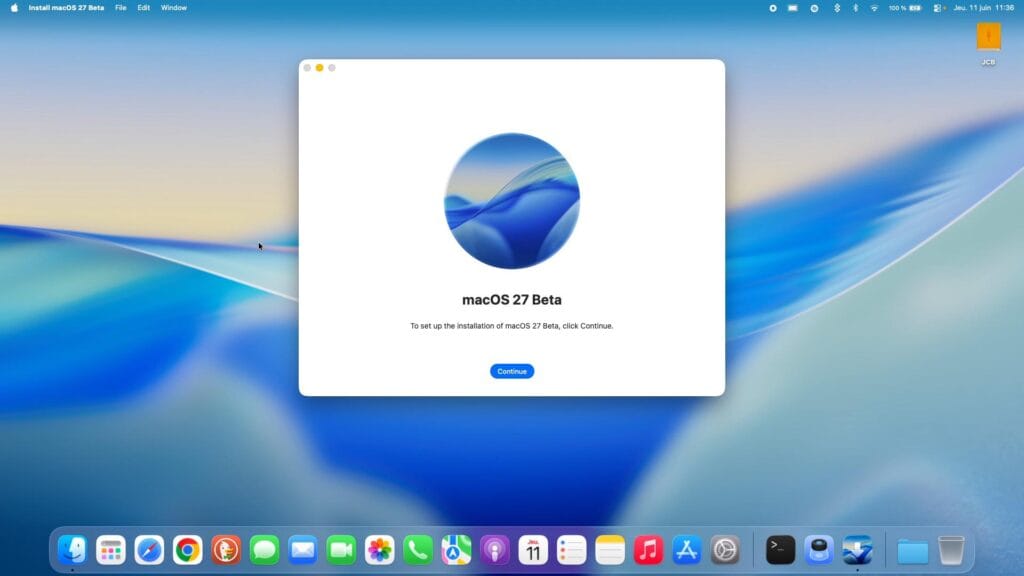Click the 'macOS 27 Beta' heading
This screenshot has width=1024, height=576.
(x=511, y=300)
